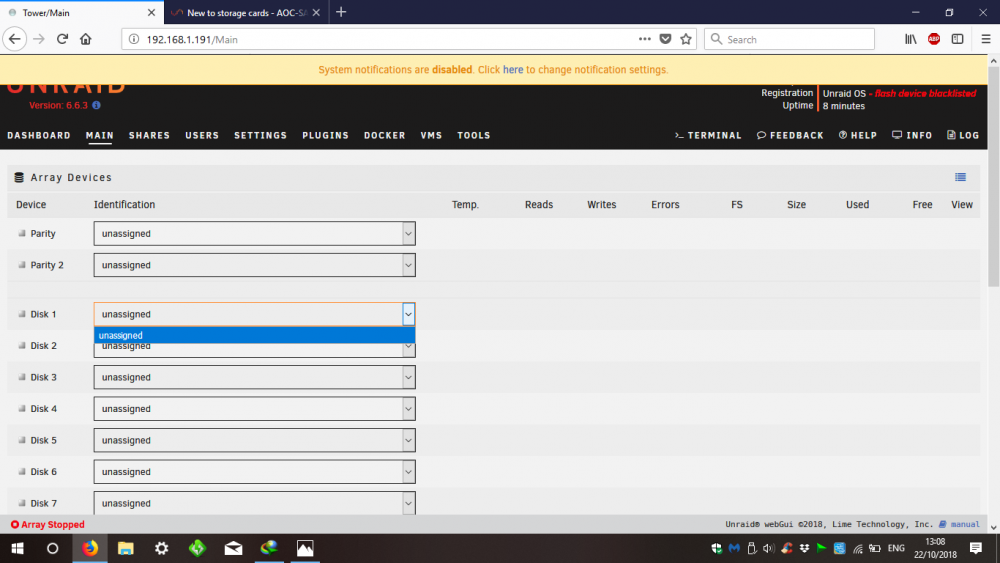Open the Windows Start menu
Image resolution: width=1000 pixels, height=563 pixels.
pyautogui.click(x=17, y=548)
